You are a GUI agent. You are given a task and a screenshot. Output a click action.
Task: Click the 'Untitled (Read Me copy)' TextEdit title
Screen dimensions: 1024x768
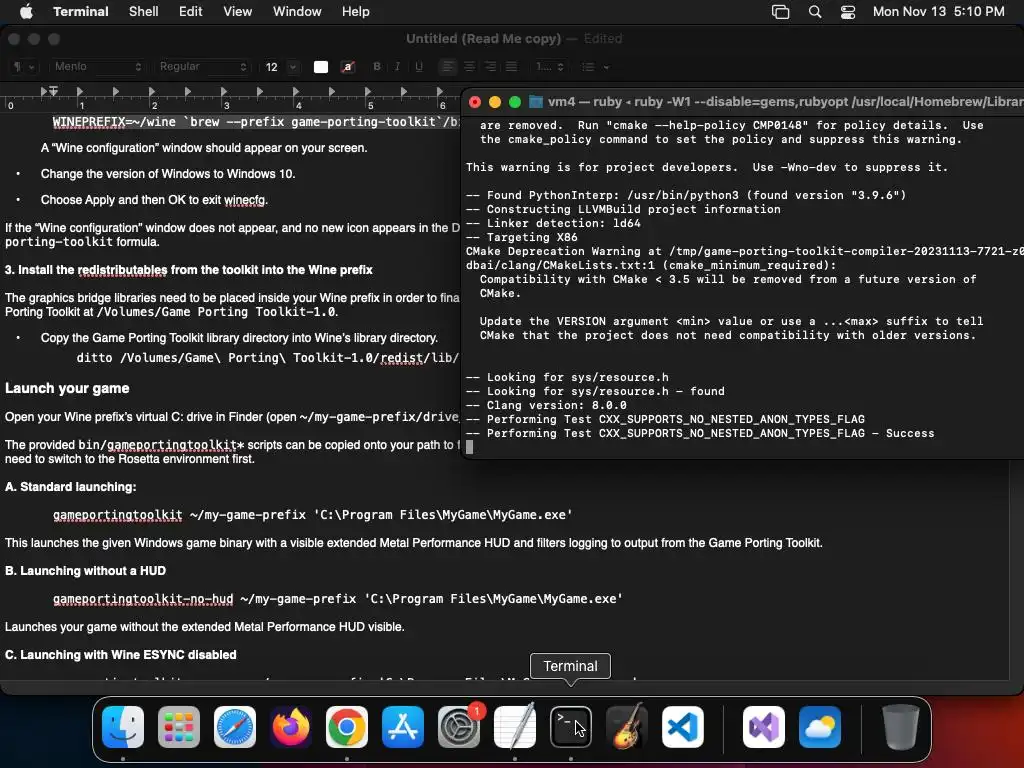[483, 39]
